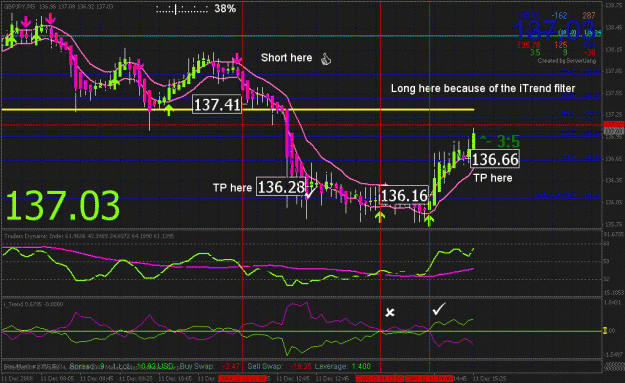Click the green buy arrow left of 137.41

pos(169,110)
